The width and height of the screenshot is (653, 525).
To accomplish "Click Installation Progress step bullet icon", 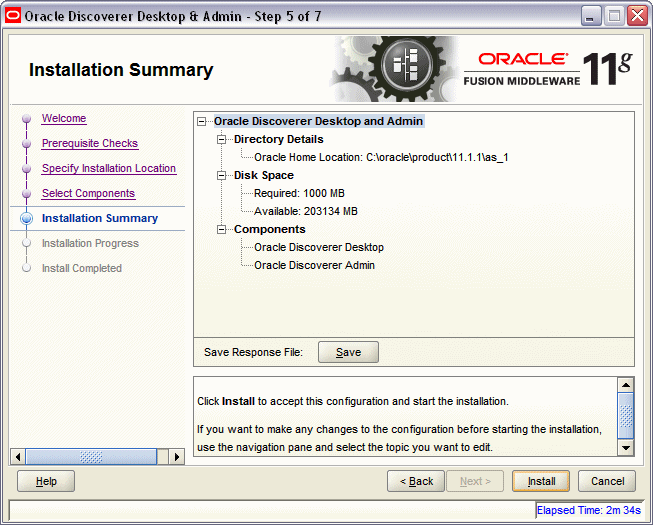I will pyautogui.click(x=27, y=243).
